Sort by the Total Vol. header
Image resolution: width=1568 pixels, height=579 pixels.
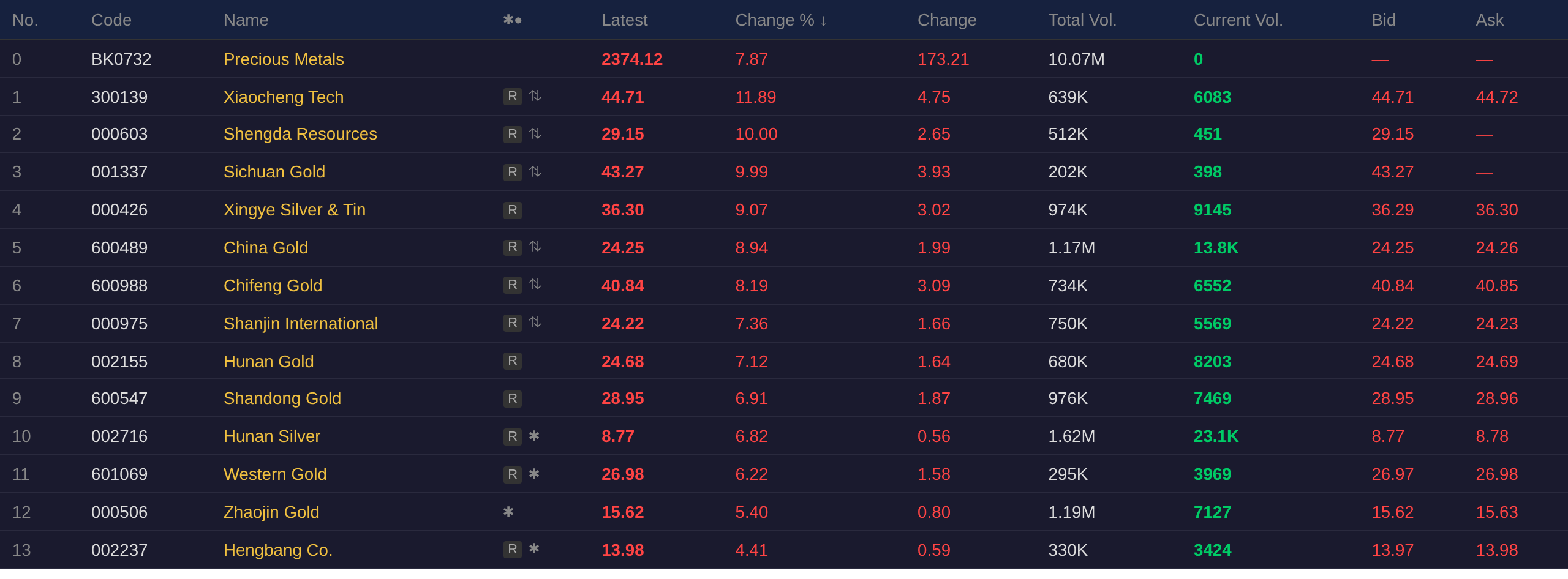pyautogui.click(x=1082, y=20)
